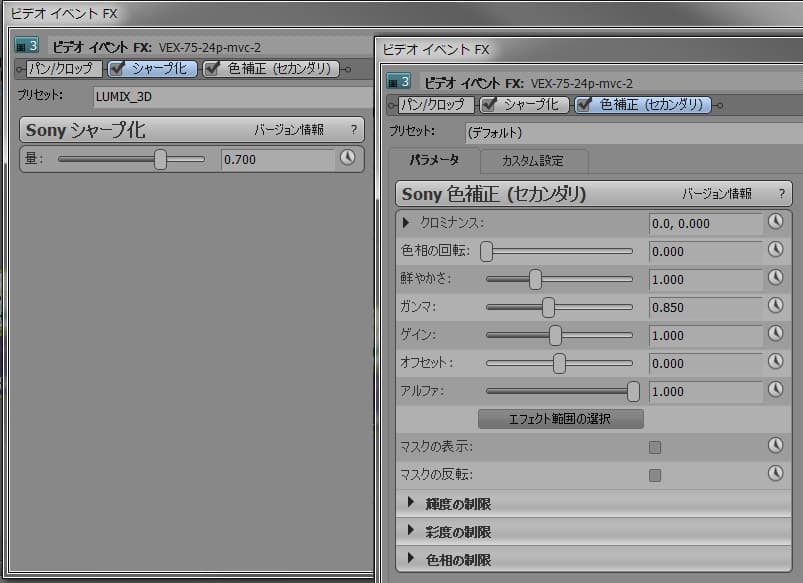This screenshot has width=803, height=583.
Task: Expand the 輝度の制限 section
Action: [x=411, y=503]
